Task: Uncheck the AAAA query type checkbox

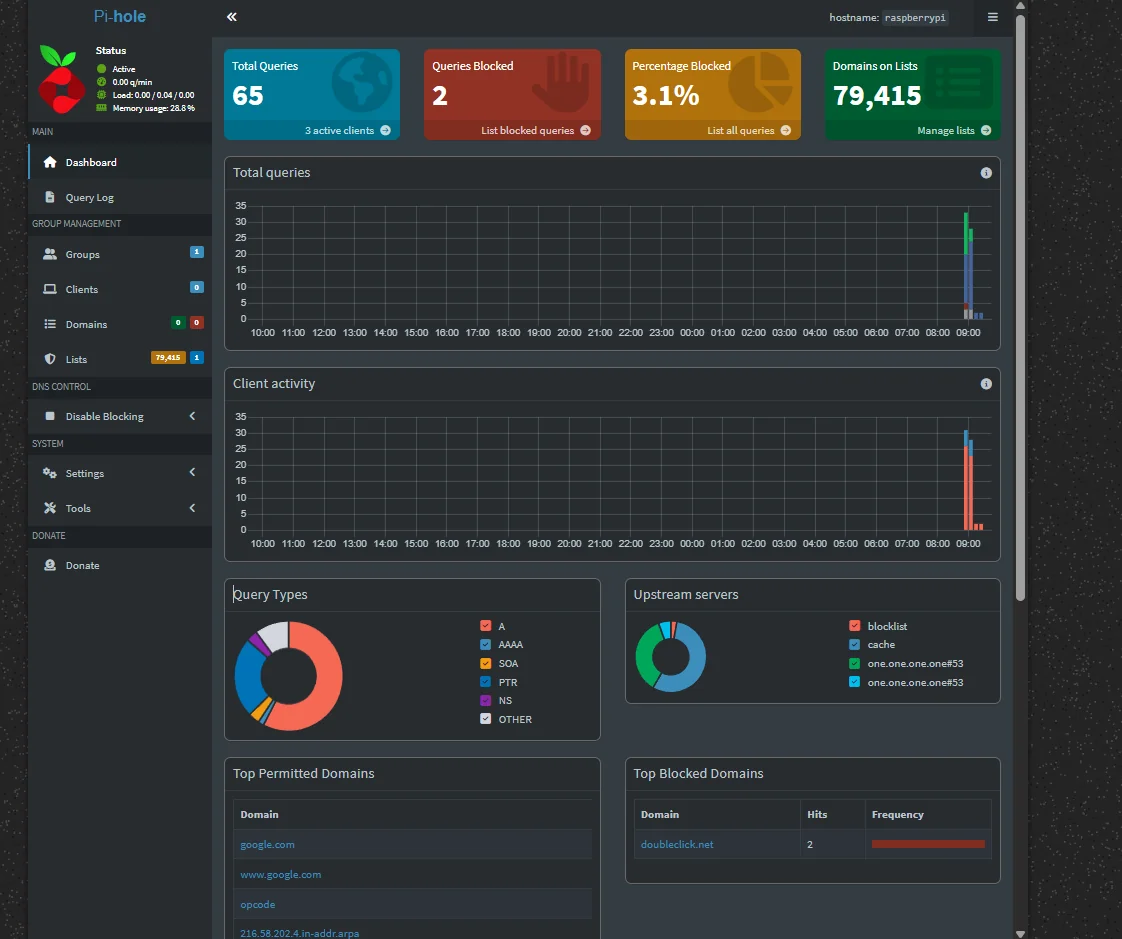Action: coord(486,645)
